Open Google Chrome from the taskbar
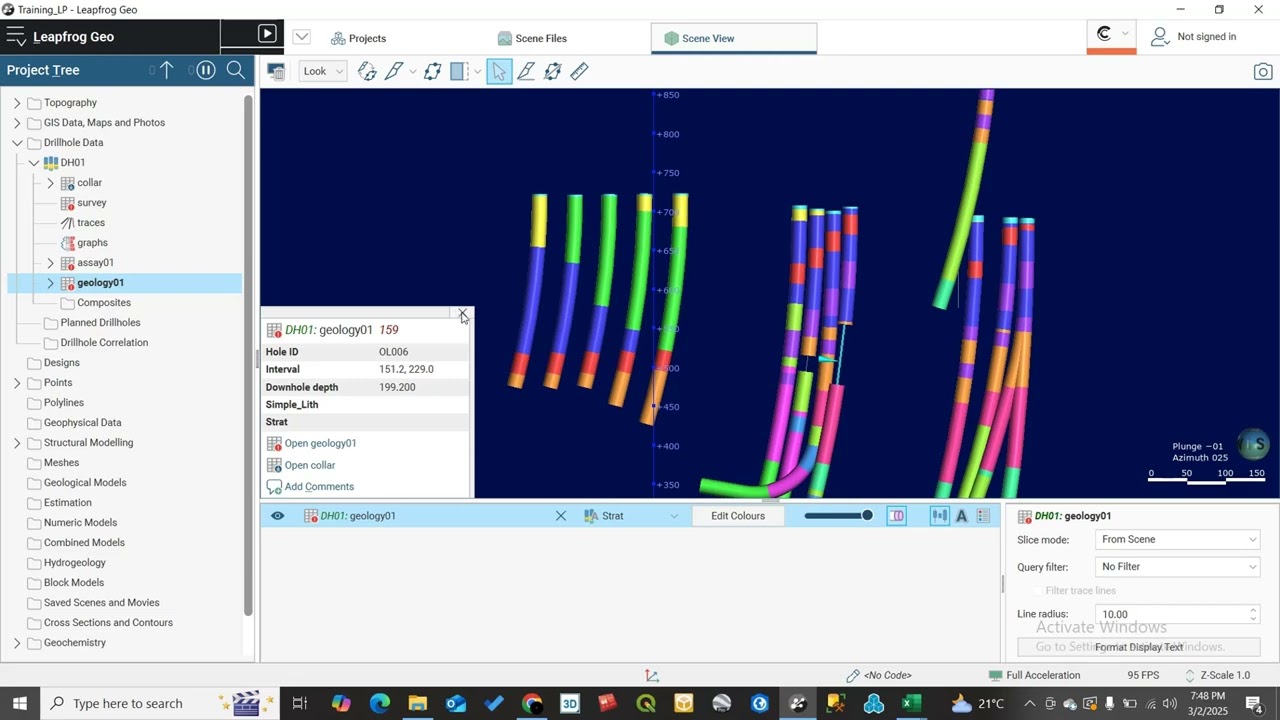Image resolution: width=1280 pixels, height=720 pixels. [532, 704]
